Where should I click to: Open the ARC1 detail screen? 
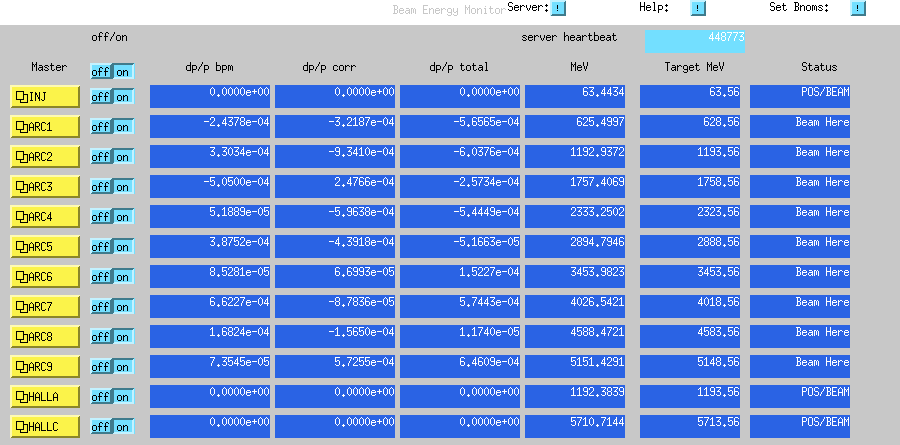[x=45, y=126]
